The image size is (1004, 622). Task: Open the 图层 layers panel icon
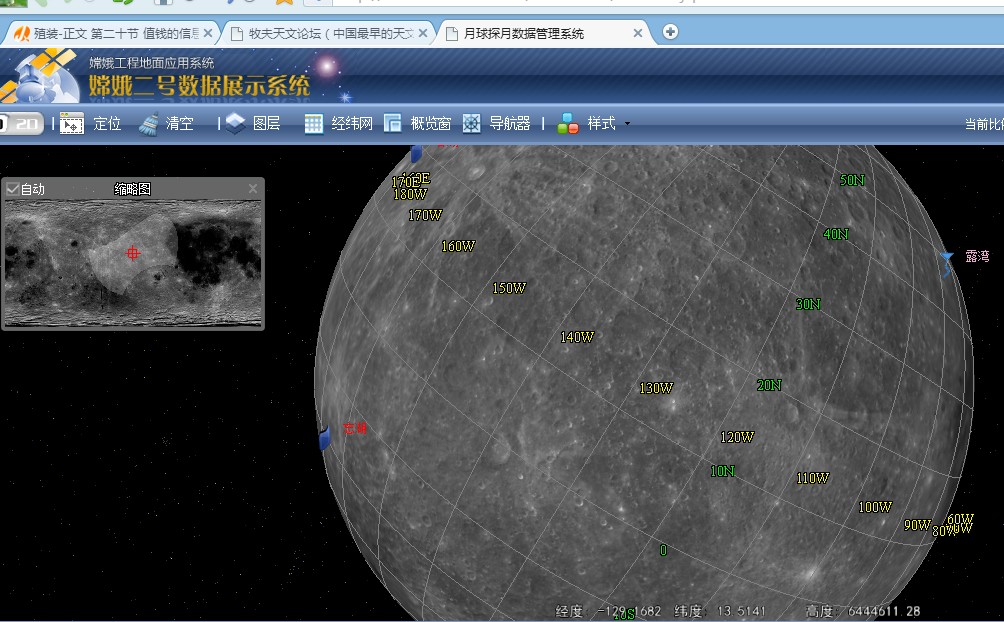click(236, 123)
